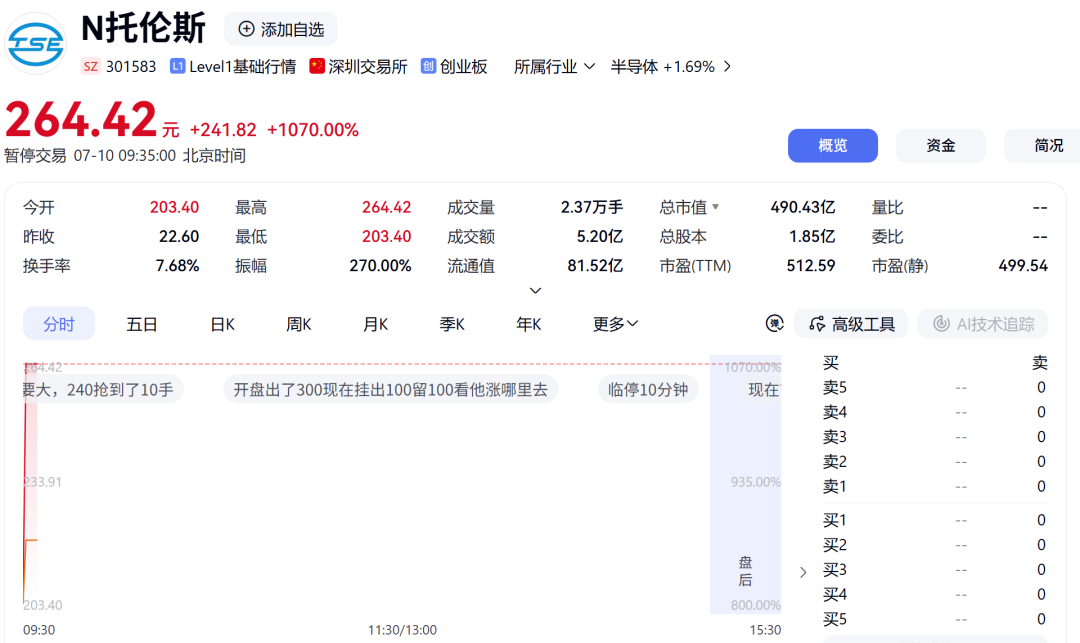Viewport: 1080px width, 643px height.
Task: Click the stock code 301583
Action: [x=131, y=67]
